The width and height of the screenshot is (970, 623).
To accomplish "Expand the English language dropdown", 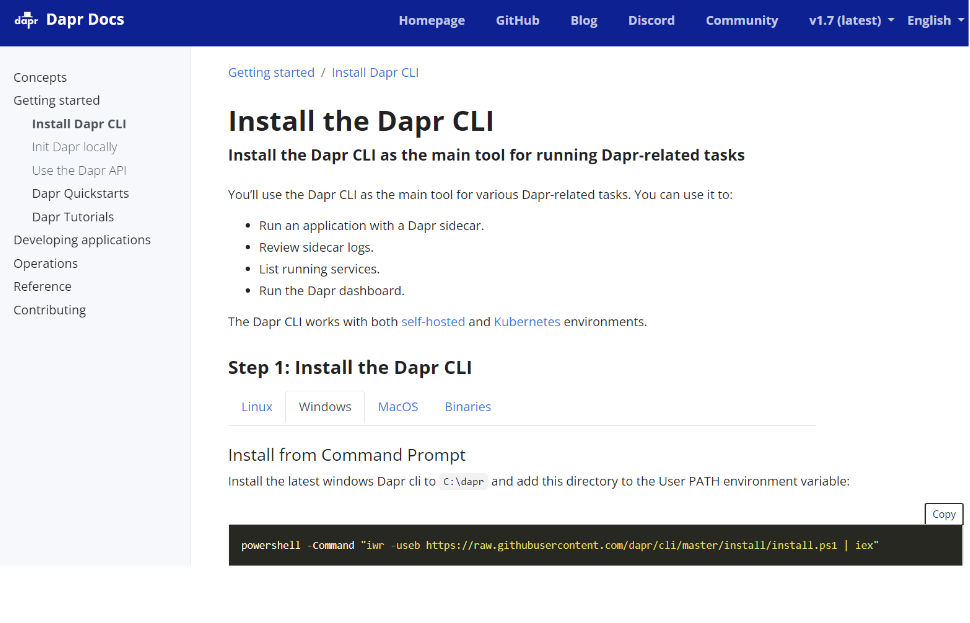I will pos(935,20).
